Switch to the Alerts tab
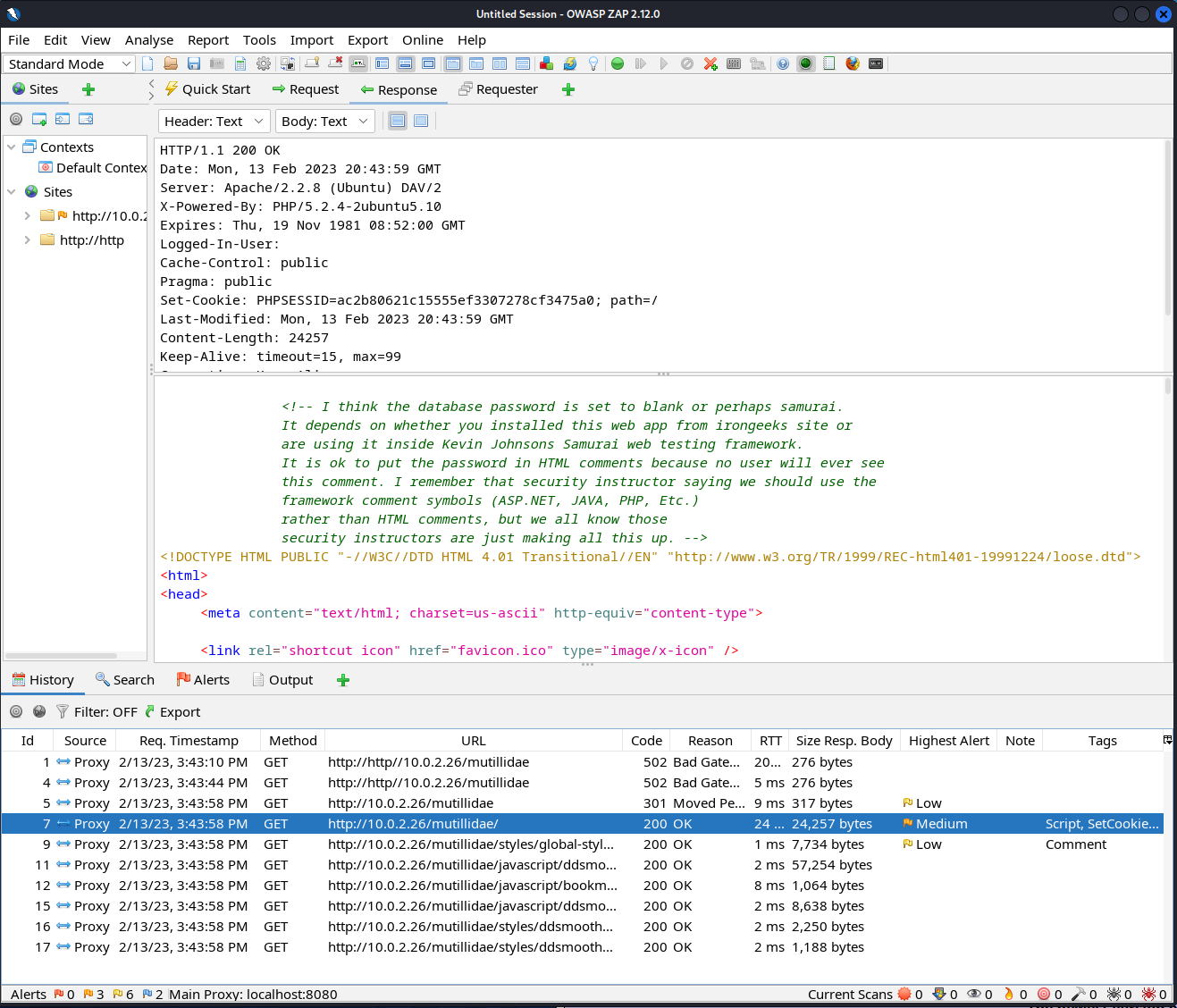This screenshot has height=1008, width=1177. 203,680
